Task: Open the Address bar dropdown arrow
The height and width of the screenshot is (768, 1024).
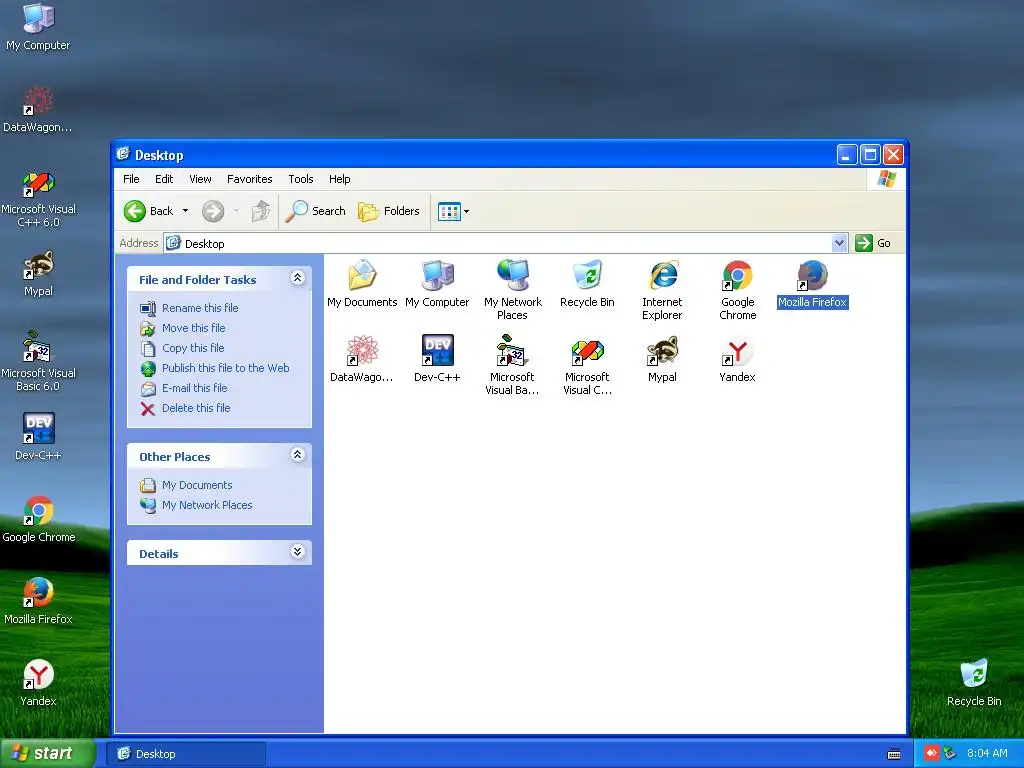Action: (x=840, y=243)
